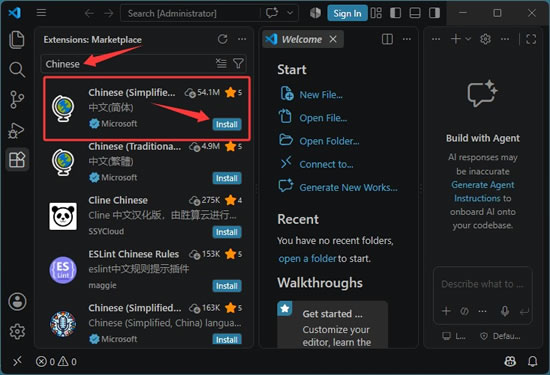The width and height of the screenshot is (550, 375).
Task: Open Source Control view
Action: point(17,100)
